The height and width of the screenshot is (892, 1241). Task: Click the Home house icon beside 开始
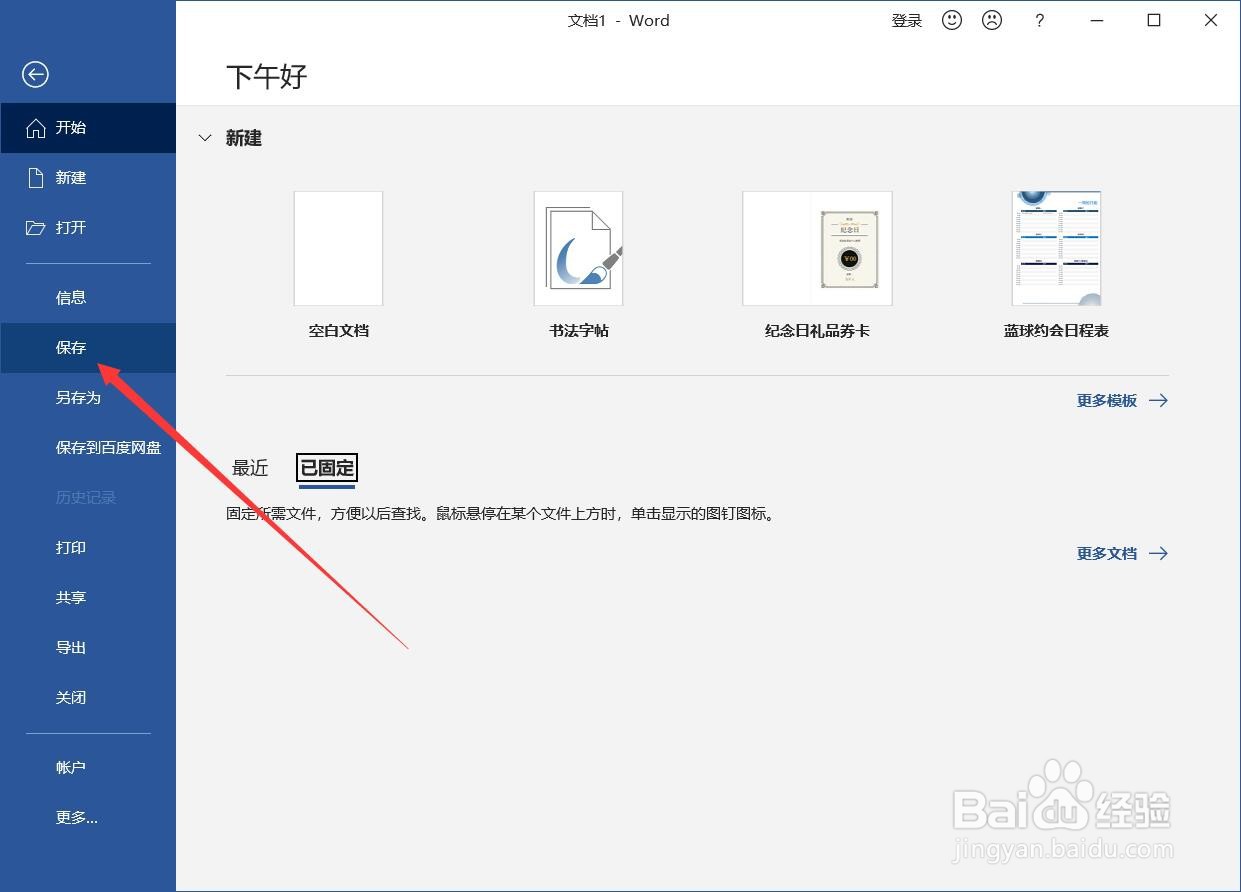click(35, 128)
